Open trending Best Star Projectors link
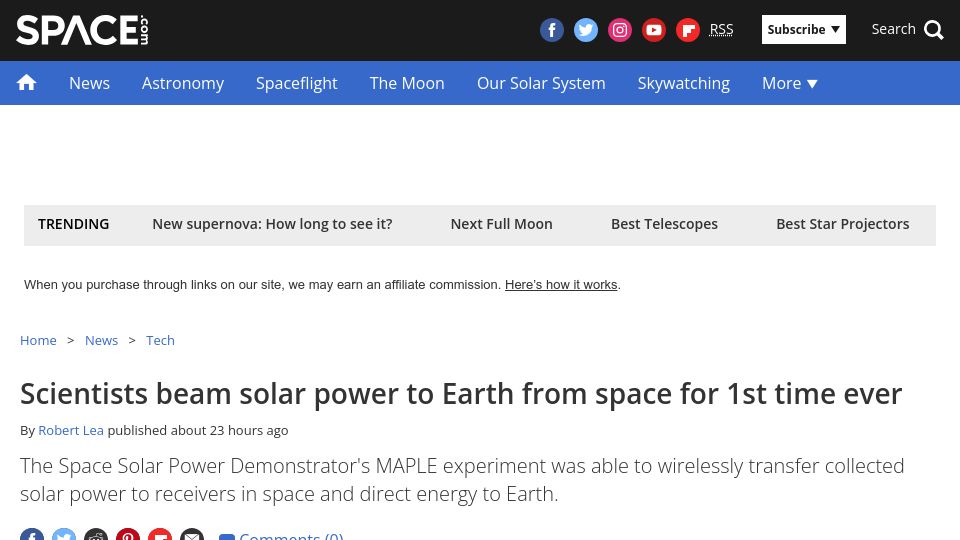This screenshot has height=540, width=960. (842, 224)
